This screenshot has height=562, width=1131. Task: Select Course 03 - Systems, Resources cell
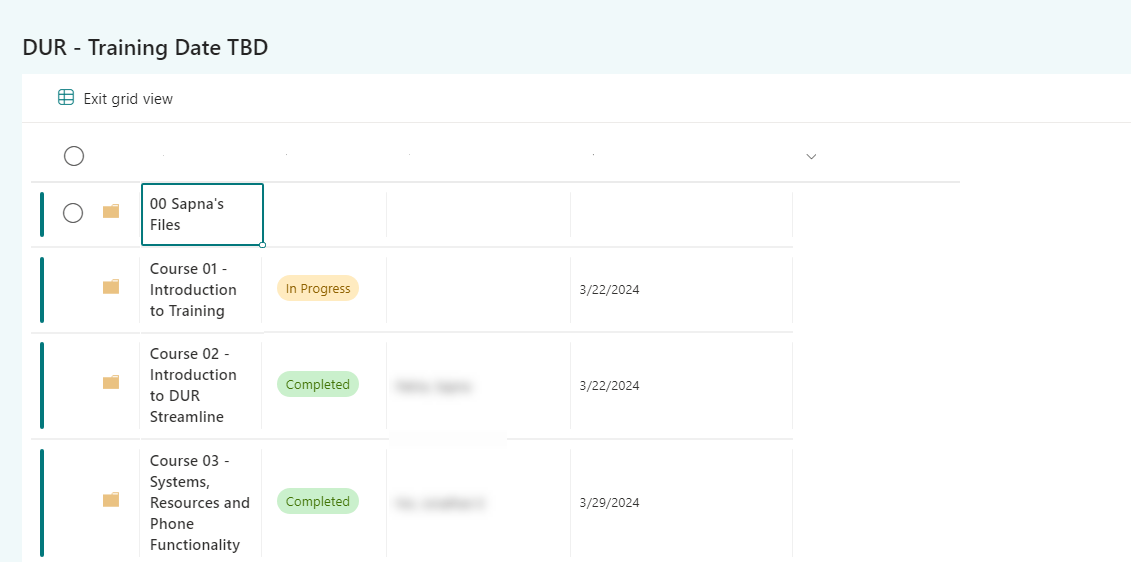[201, 502]
